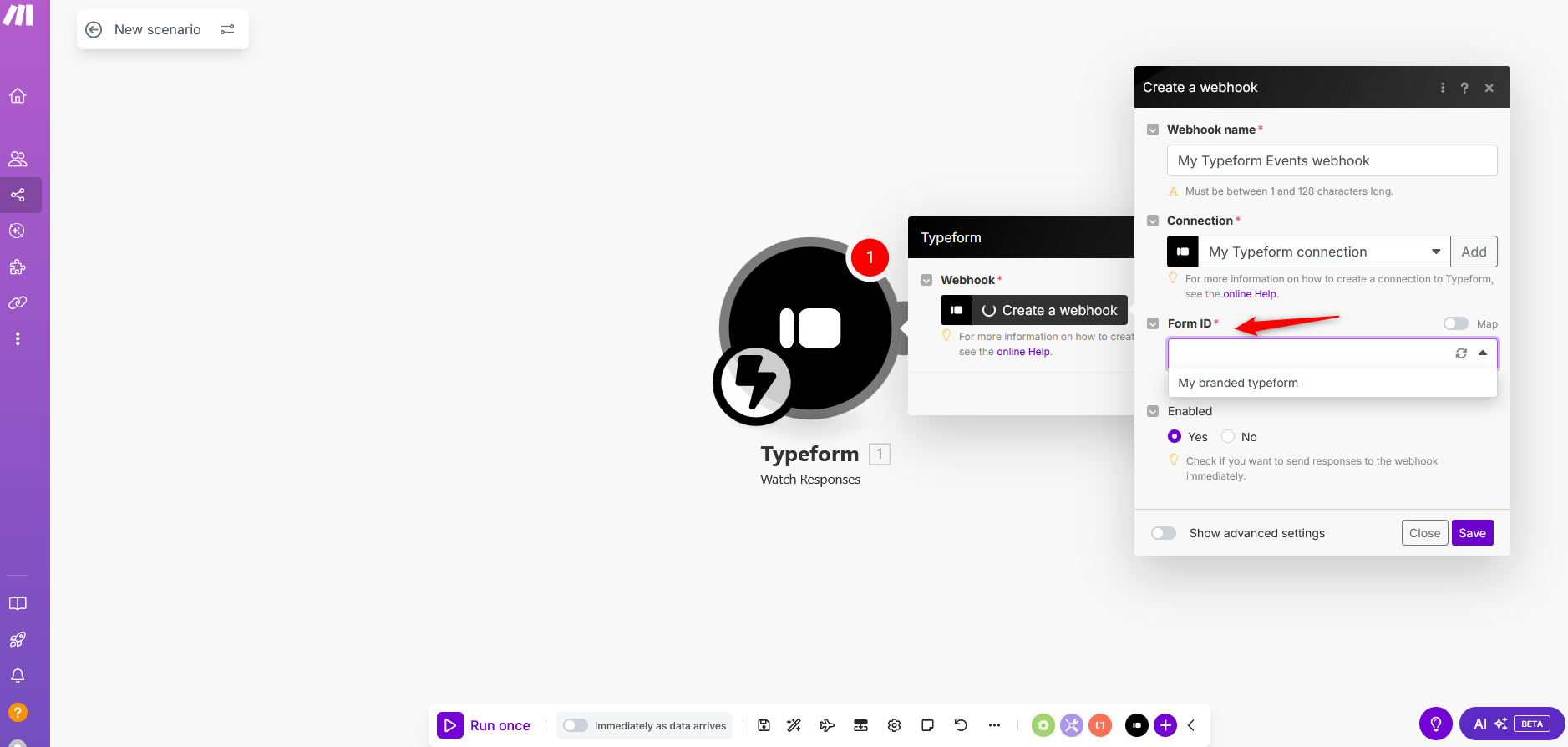Screen dimensions: 1568x747
Task: Open the explain flow airplane icon
Action: (x=827, y=725)
